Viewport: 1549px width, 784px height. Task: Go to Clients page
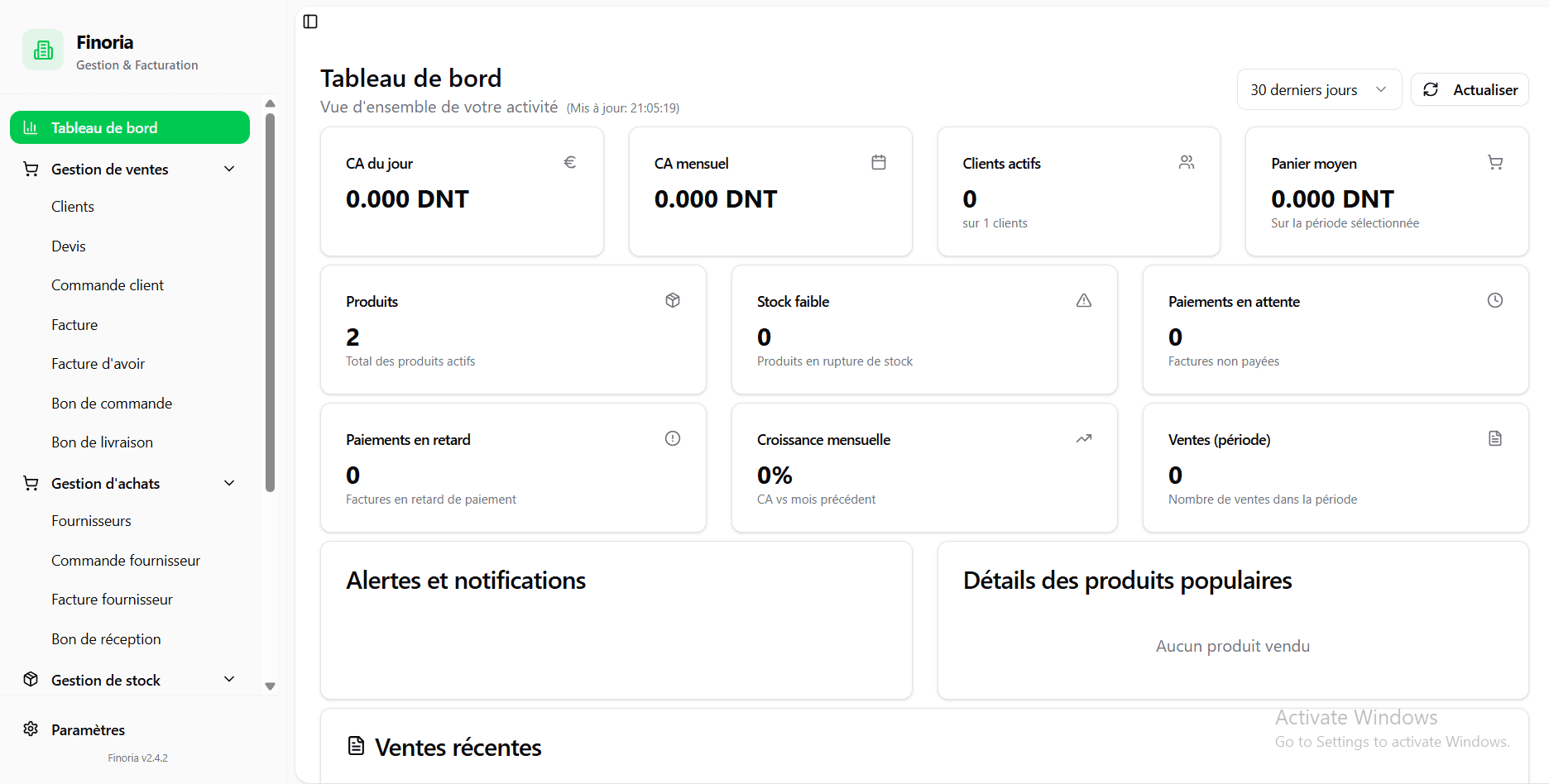click(x=73, y=207)
